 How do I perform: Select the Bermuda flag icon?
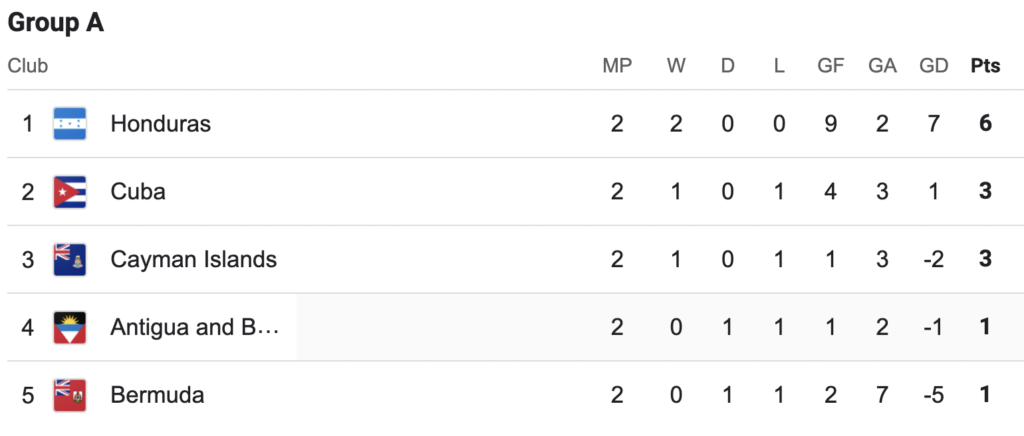tap(70, 396)
